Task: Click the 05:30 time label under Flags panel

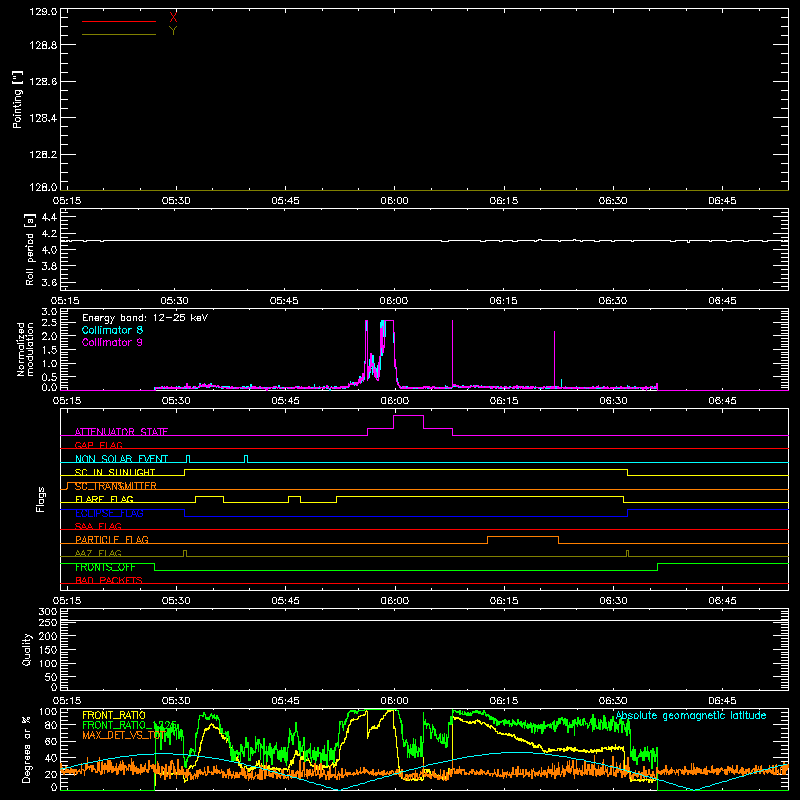Action: pyautogui.click(x=176, y=601)
